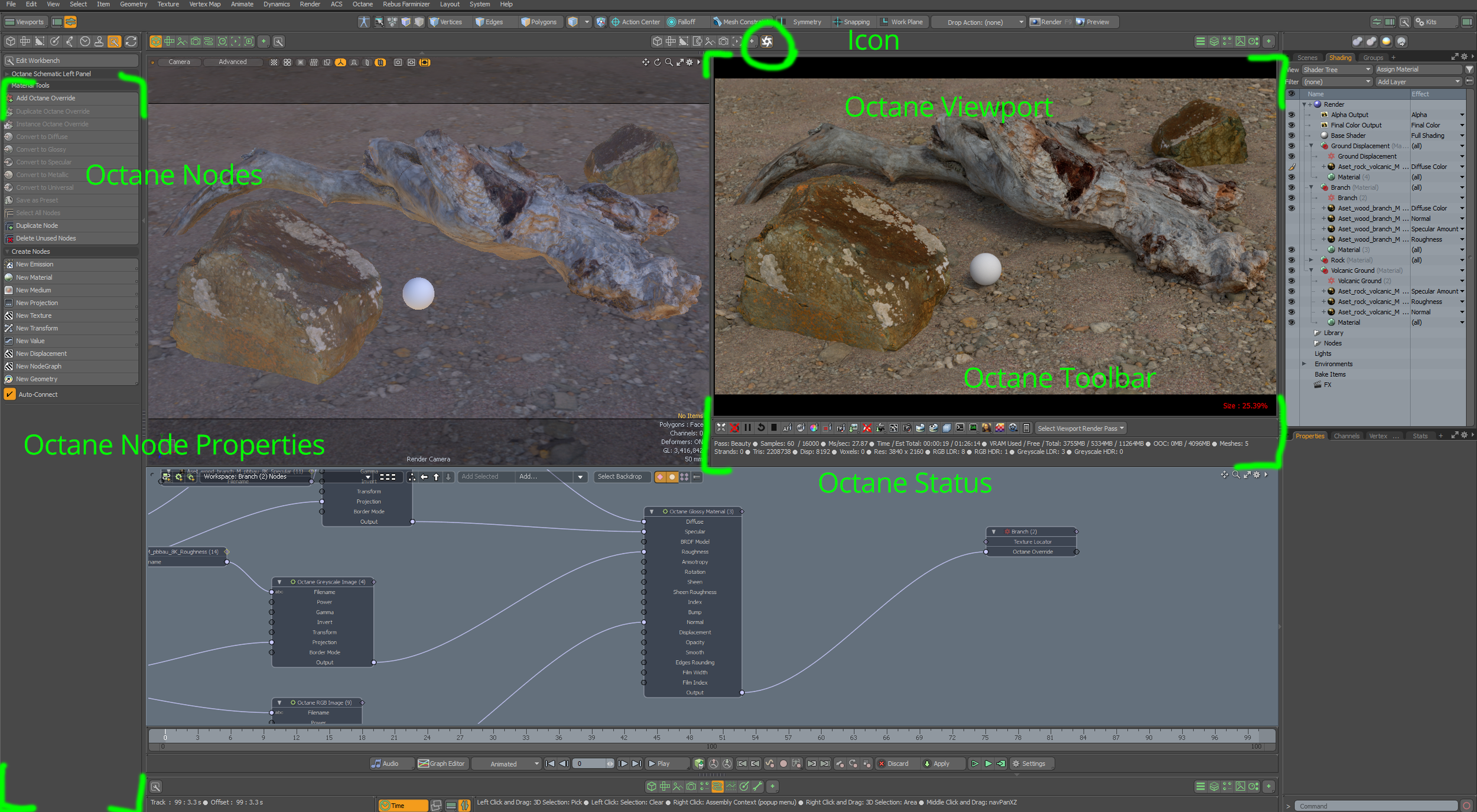The height and width of the screenshot is (812, 1477).
Task: Open the Octane console log icon
Action: 960,428
